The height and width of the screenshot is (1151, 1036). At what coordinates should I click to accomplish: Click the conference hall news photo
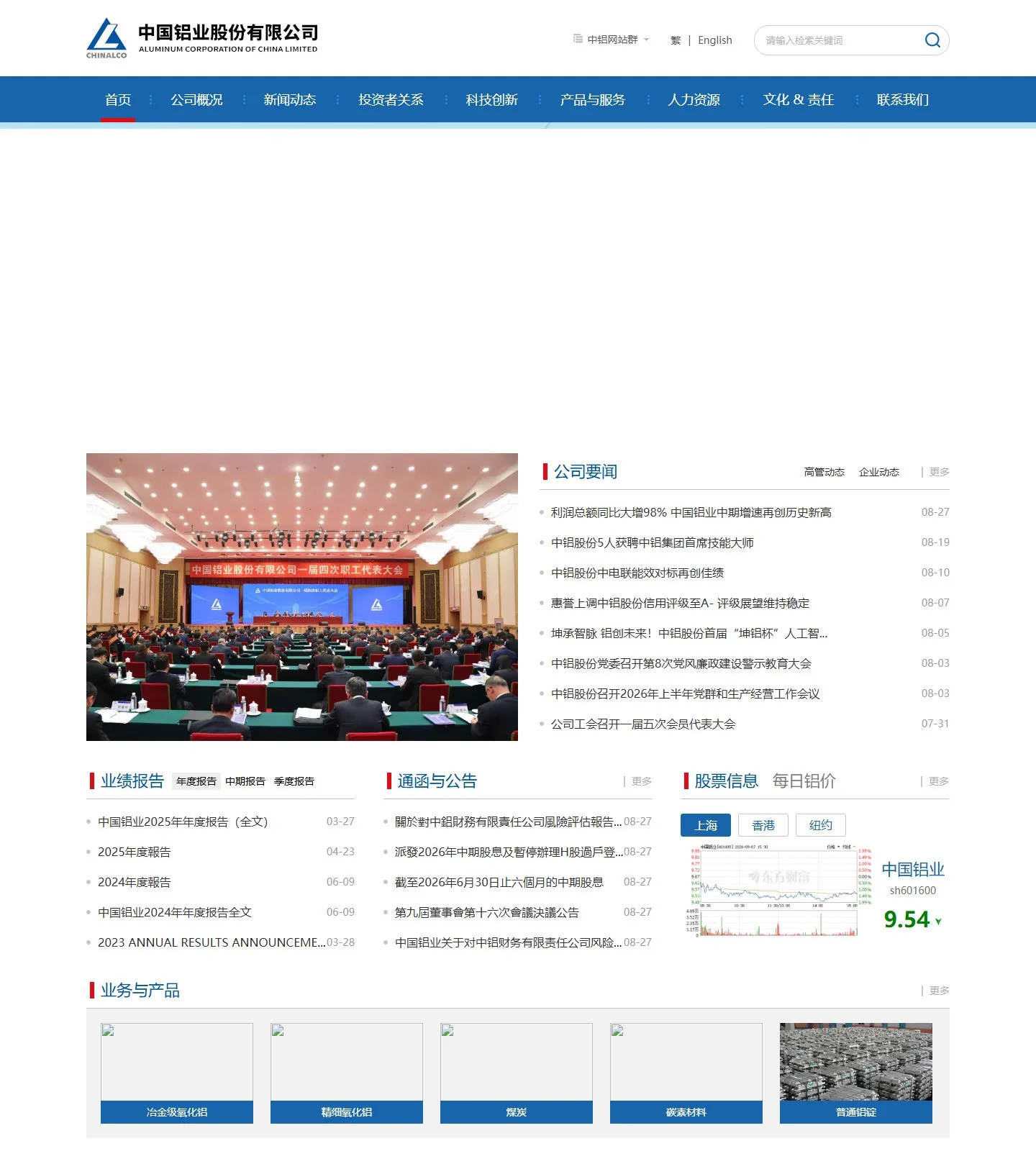pyautogui.click(x=302, y=597)
